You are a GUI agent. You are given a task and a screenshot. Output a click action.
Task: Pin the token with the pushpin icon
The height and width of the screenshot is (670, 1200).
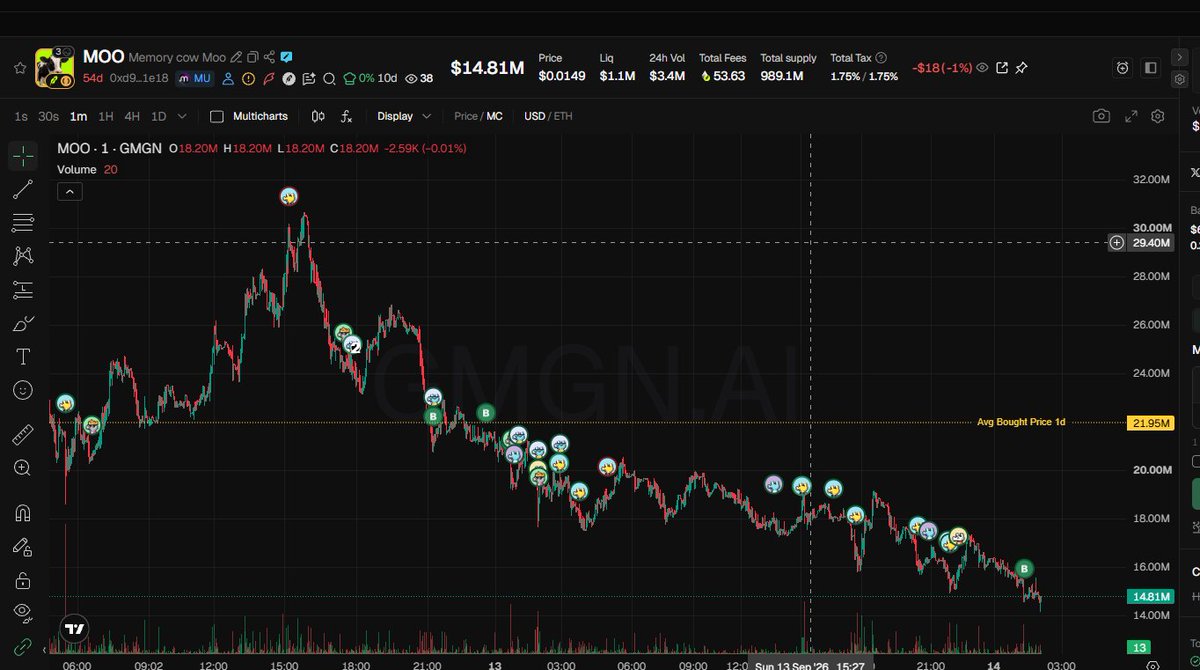1021,68
